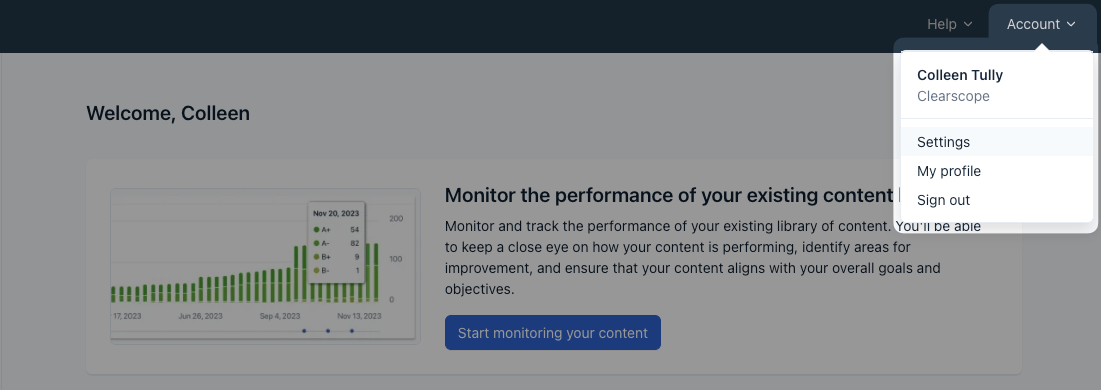Viewport: 1101px width, 390px height.
Task: Choose Sign out from the Account menu
Action: tap(997, 200)
